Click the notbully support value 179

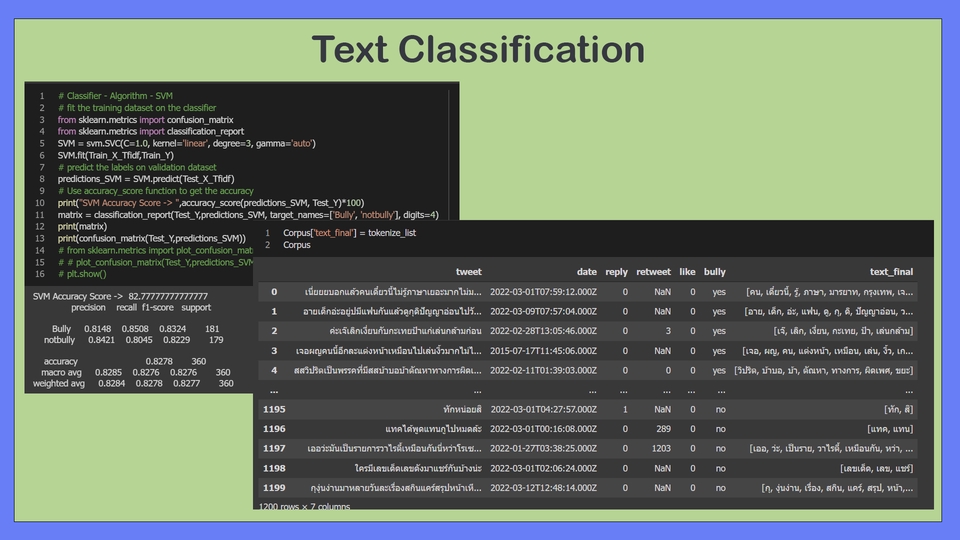click(216, 340)
